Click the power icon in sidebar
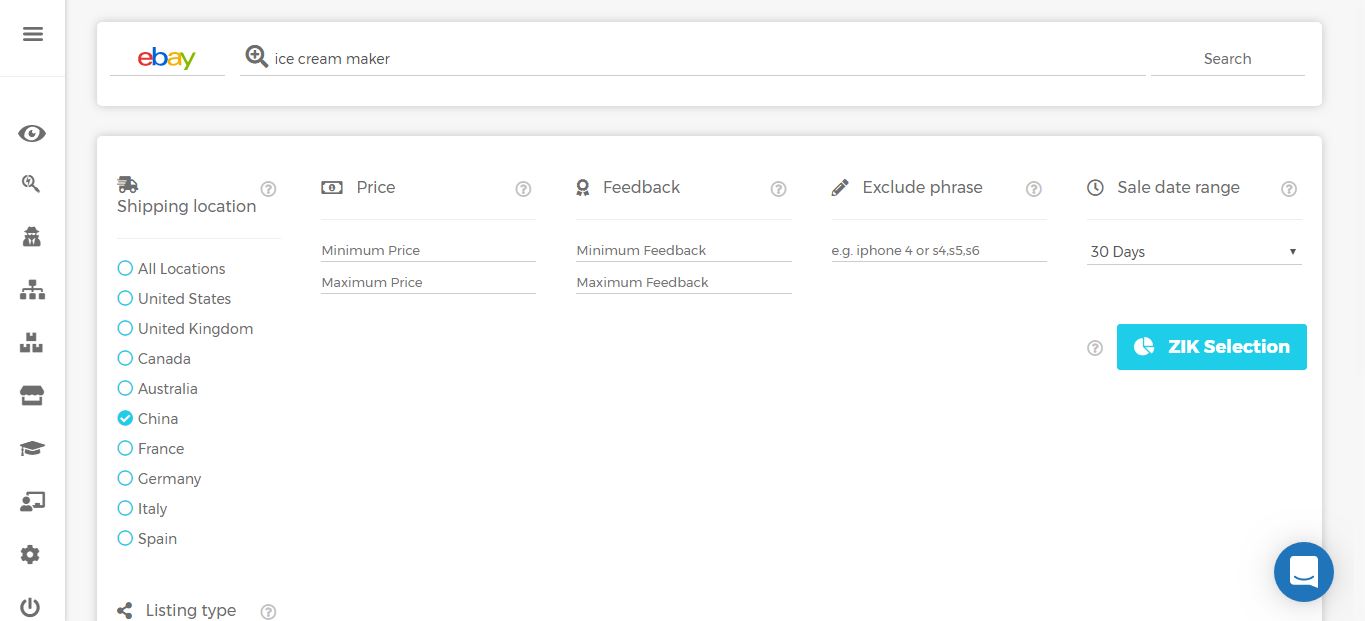 (31, 607)
